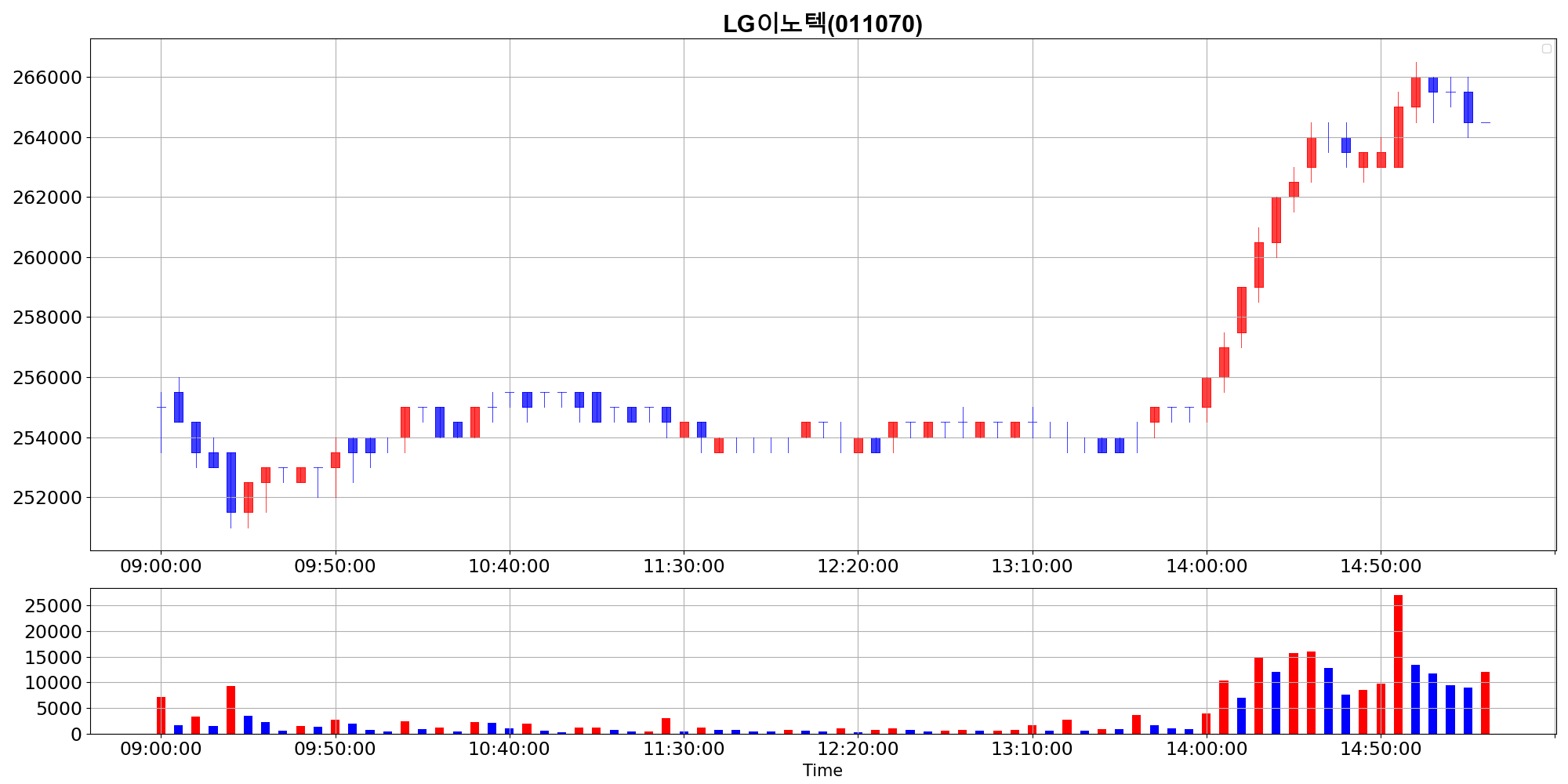
Task: Select the tallest red volume bar
Action: coord(1398,665)
